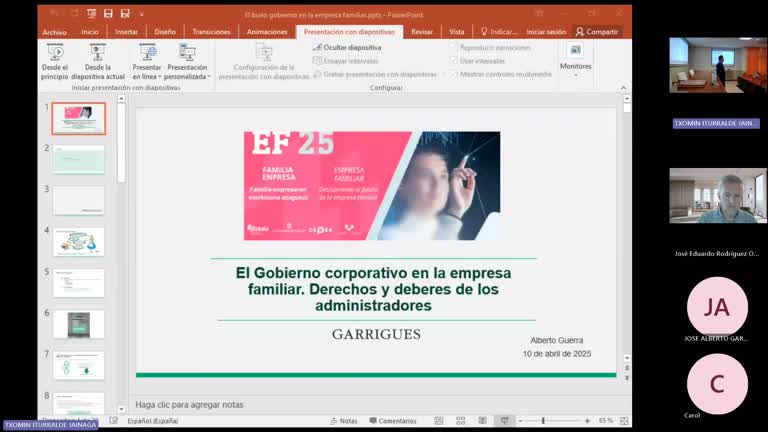Click slideshow-from-start icon in quick access toolbar
The height and width of the screenshot is (432, 768).
pyautogui.click(x=92, y=14)
